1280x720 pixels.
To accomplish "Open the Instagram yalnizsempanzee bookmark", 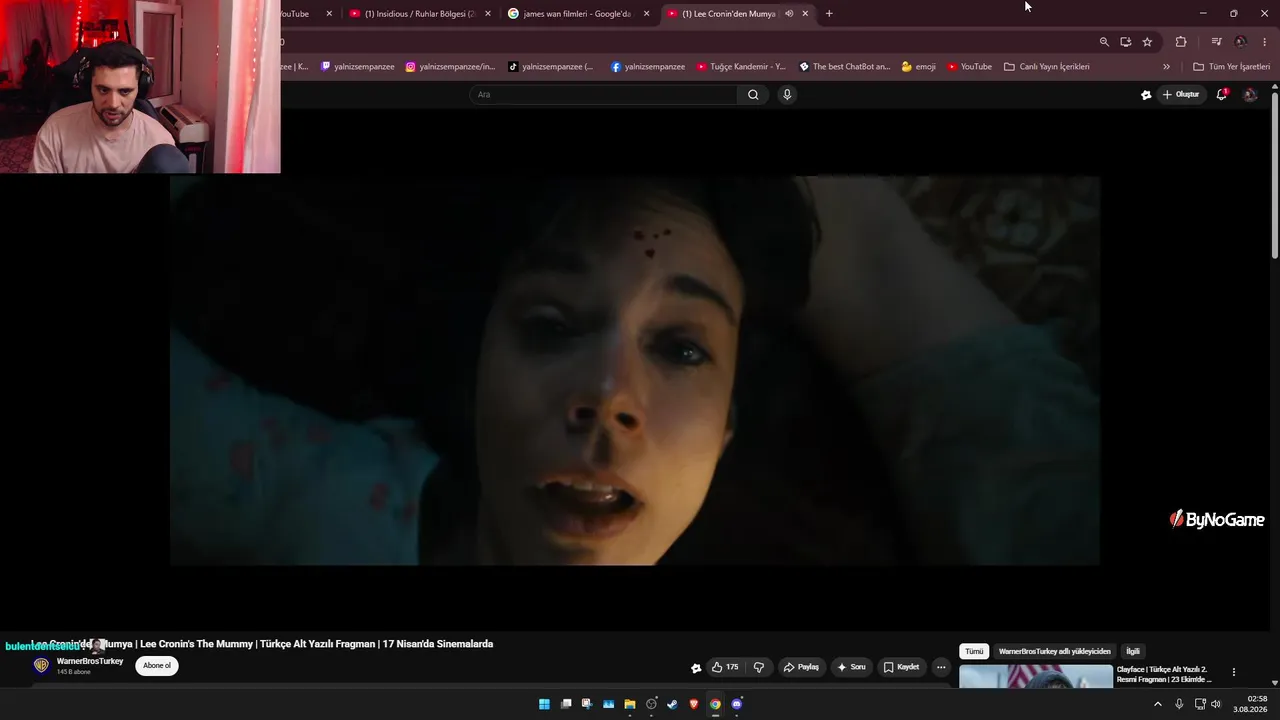I will point(450,67).
